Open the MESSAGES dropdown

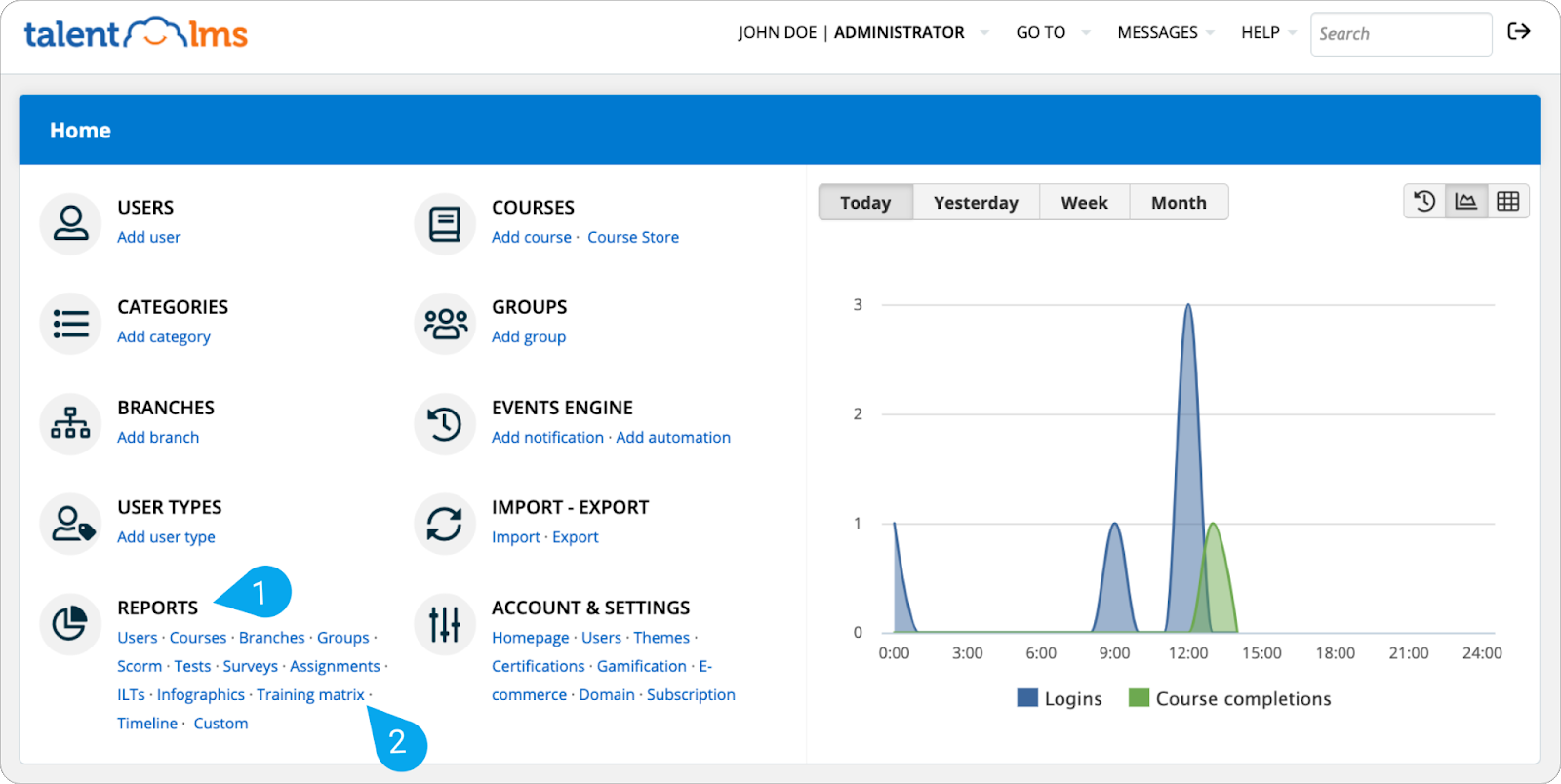tap(1166, 32)
